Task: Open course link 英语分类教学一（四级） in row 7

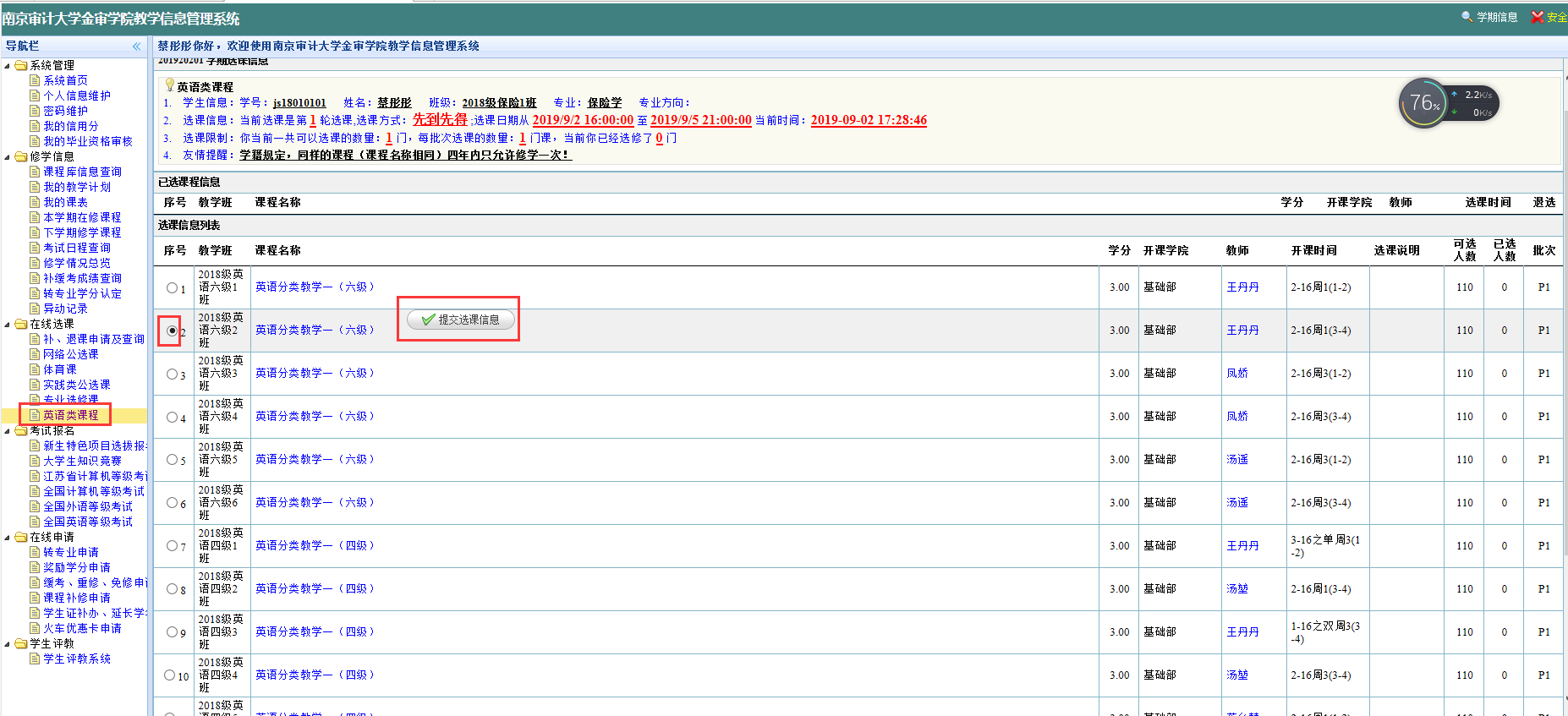Action: [x=315, y=545]
